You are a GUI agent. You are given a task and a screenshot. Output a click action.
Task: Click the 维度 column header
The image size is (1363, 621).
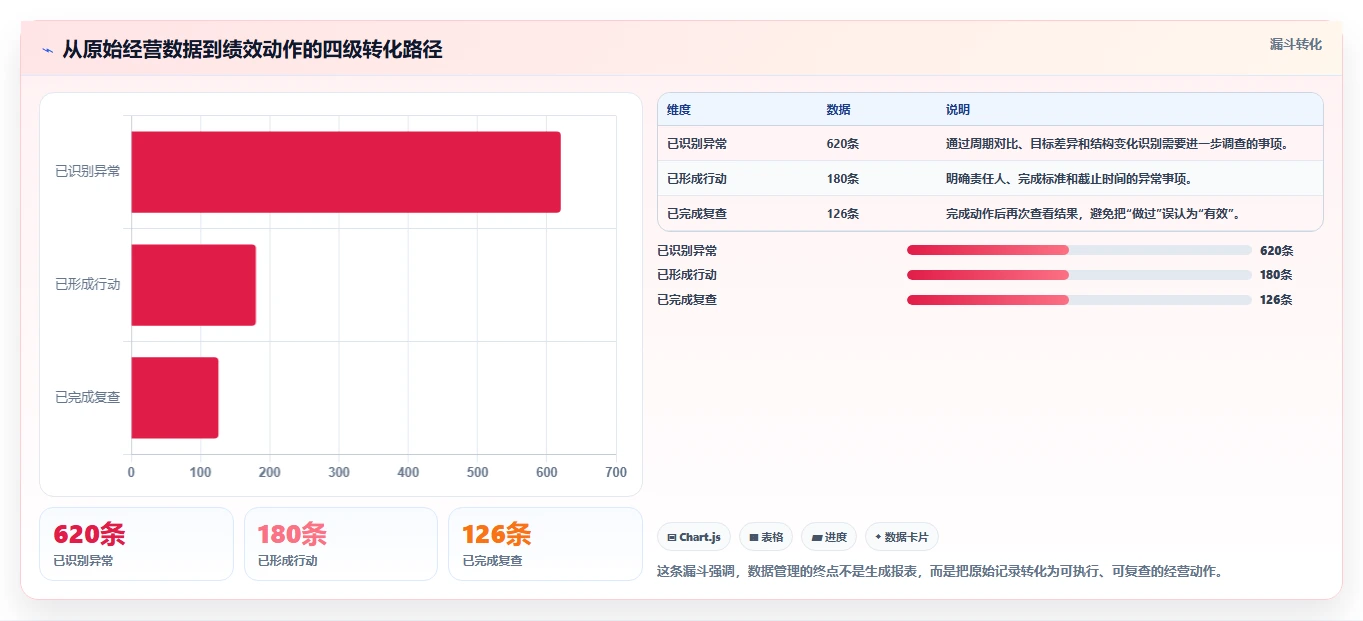[x=679, y=109]
